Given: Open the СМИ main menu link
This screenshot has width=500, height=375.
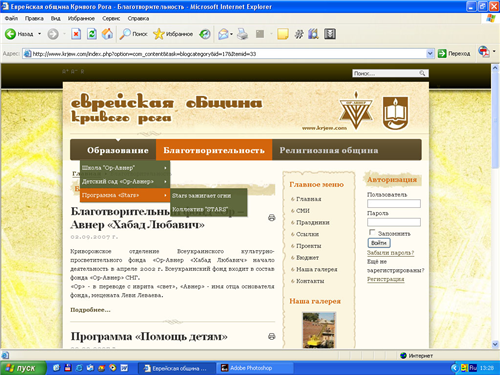Looking at the screenshot, I should pos(303,211).
